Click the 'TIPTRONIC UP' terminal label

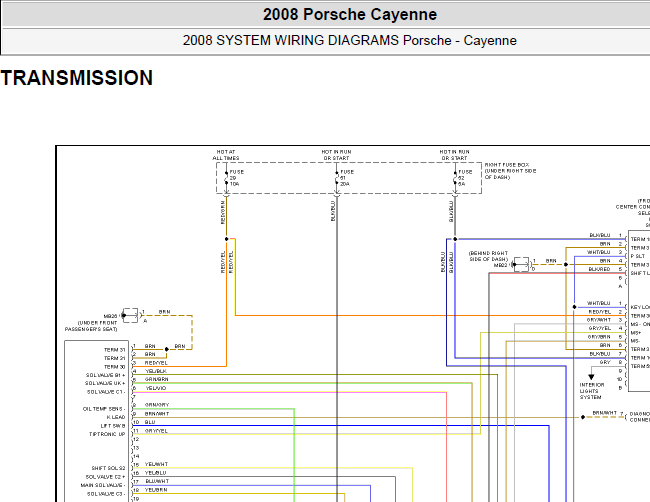click(x=107, y=434)
